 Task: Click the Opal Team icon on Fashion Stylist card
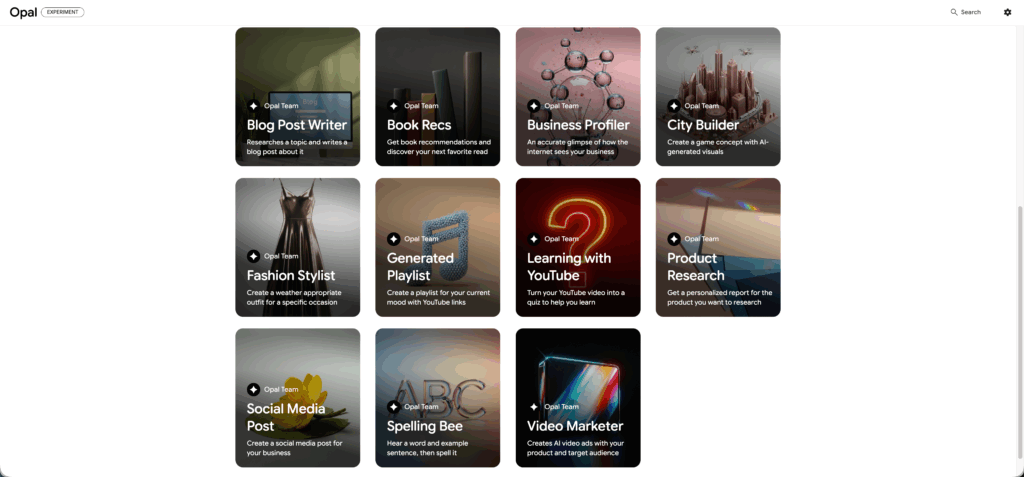click(x=253, y=256)
